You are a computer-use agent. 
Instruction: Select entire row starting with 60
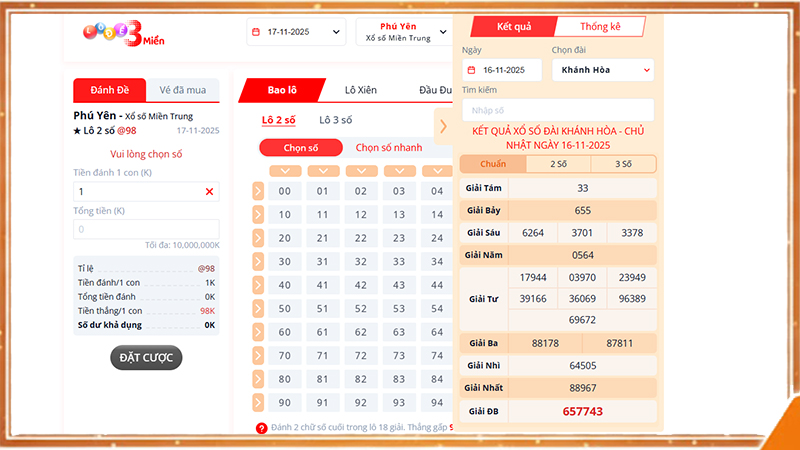tap(258, 332)
